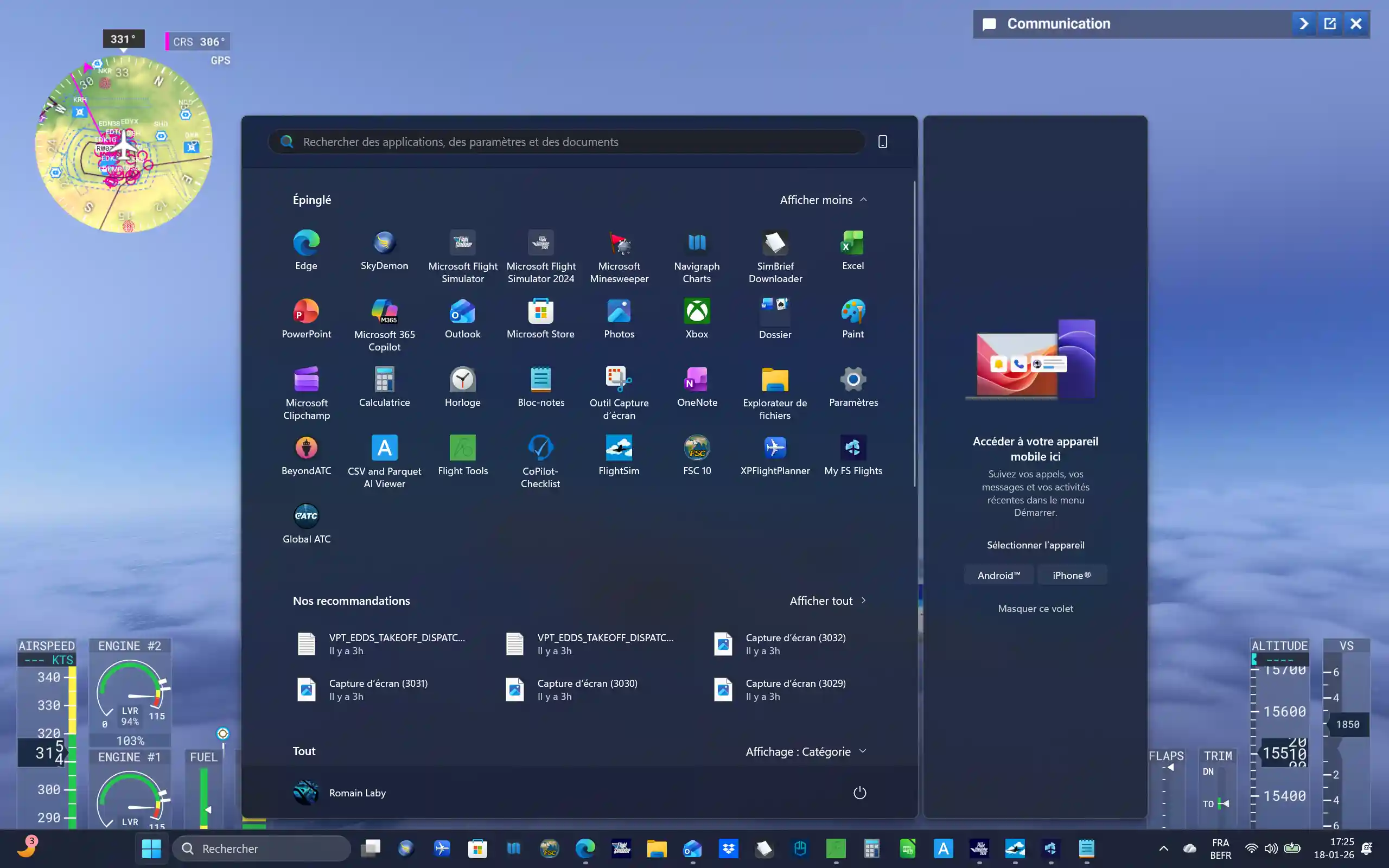Launch XPFlightPlanner
This screenshot has width=1389, height=868.
[775, 456]
